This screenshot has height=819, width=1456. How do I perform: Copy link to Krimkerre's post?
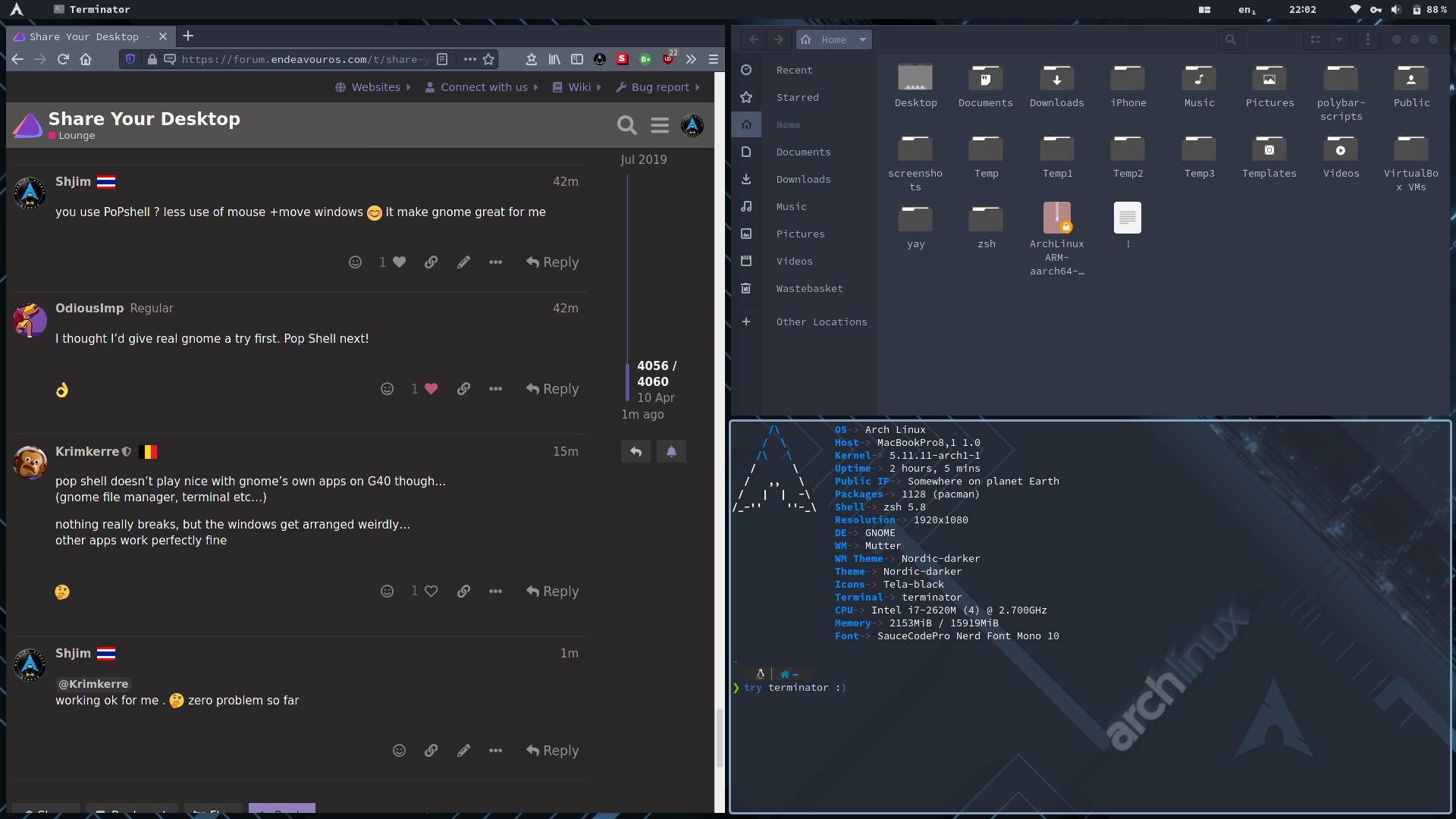coord(463,591)
